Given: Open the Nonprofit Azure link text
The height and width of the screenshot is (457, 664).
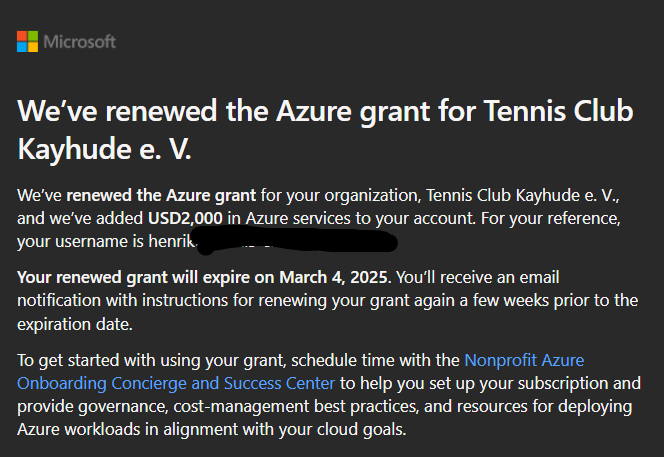Looking at the screenshot, I should click(x=524, y=360).
